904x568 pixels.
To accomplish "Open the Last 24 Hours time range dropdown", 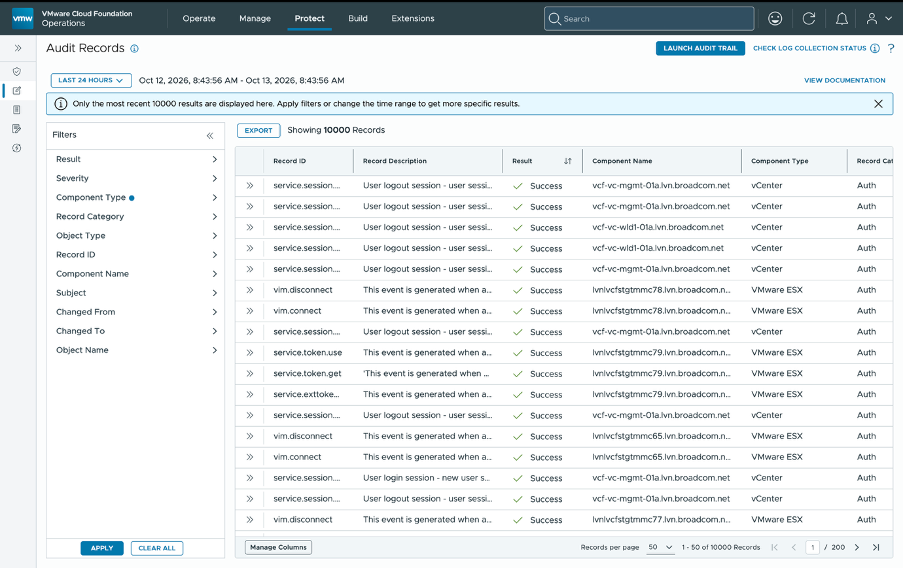I will tap(91, 80).
